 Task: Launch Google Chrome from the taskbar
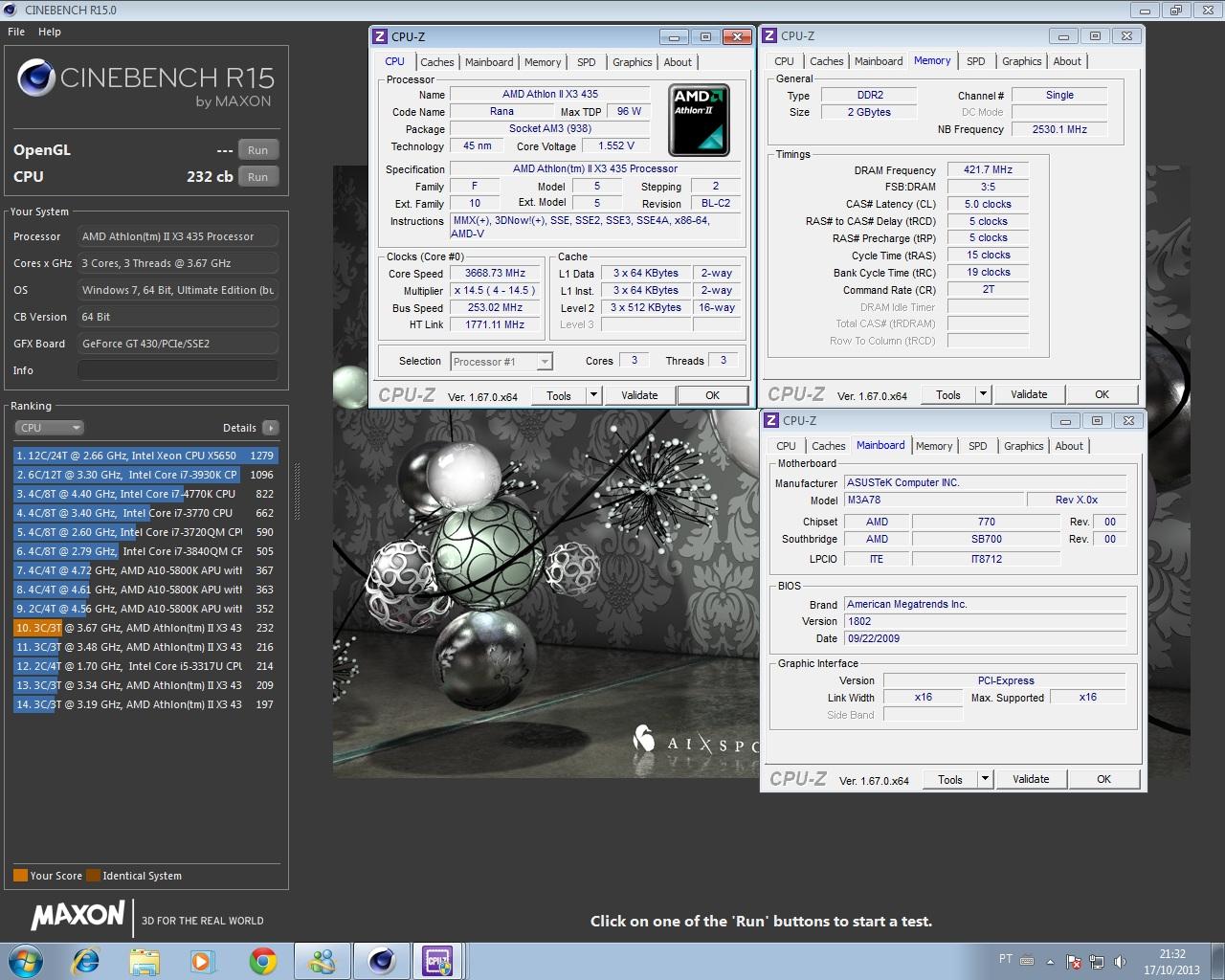coord(262,961)
